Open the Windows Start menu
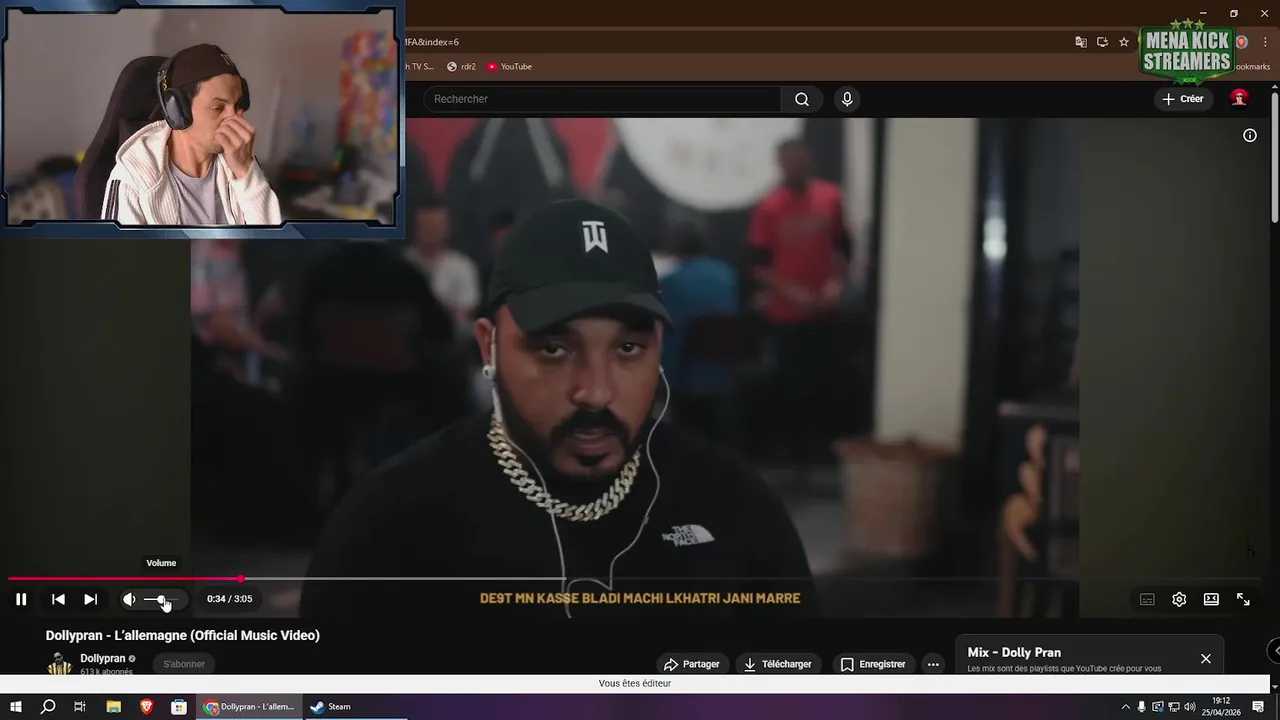The height and width of the screenshot is (720, 1280). pyautogui.click(x=16, y=707)
